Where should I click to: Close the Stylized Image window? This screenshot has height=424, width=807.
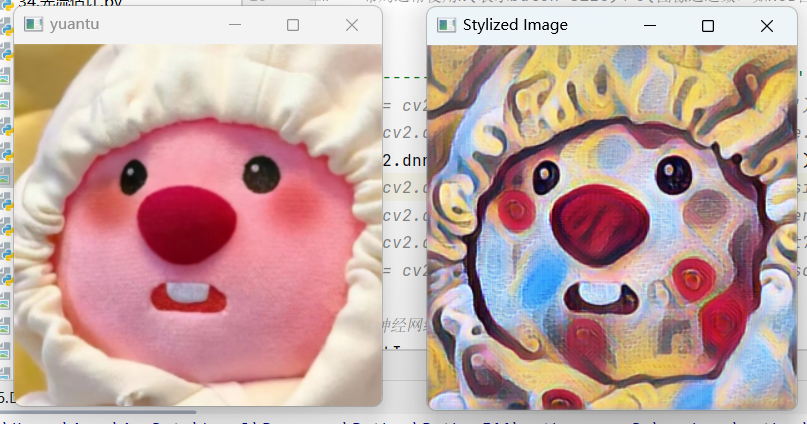point(767,26)
